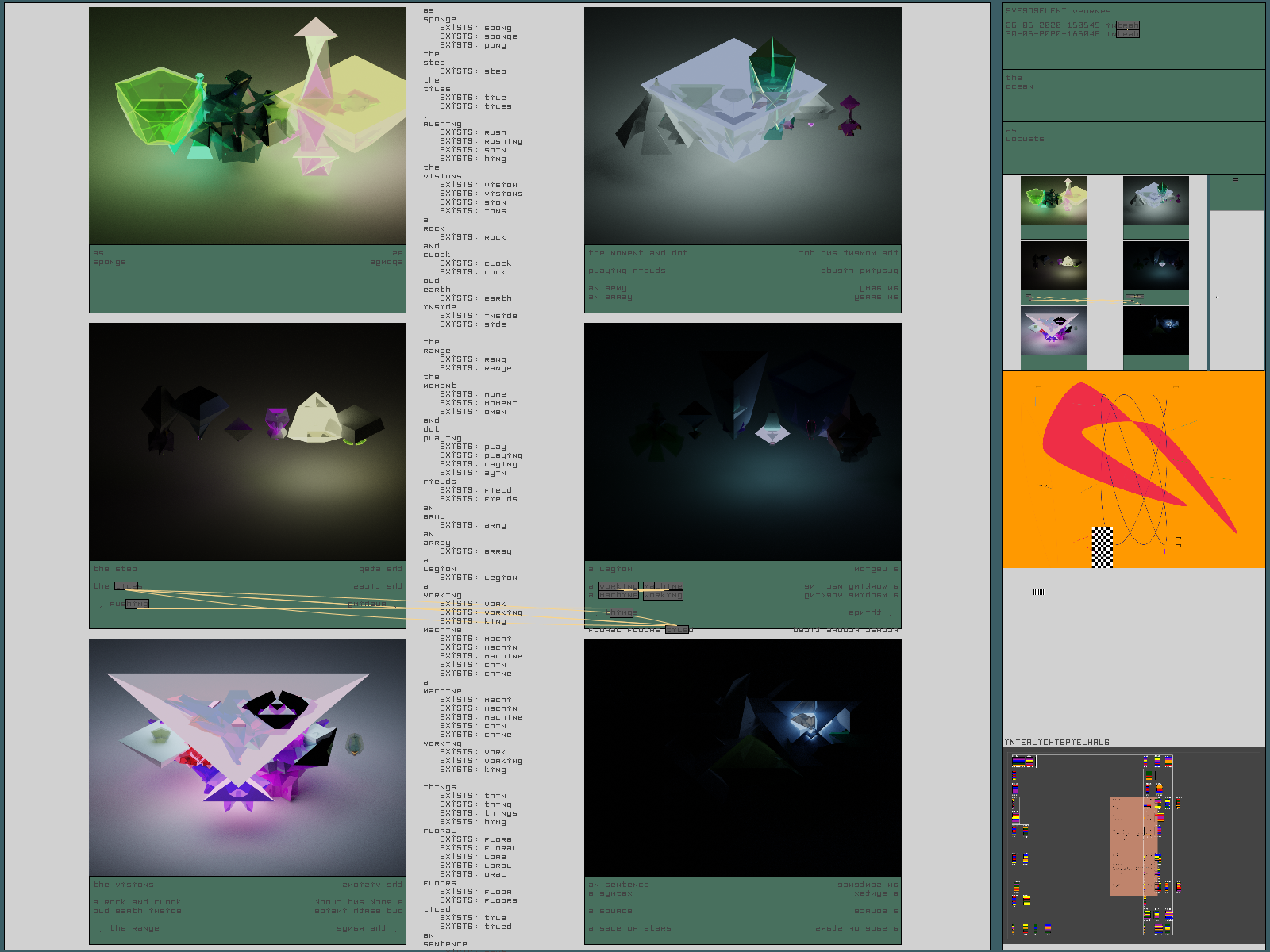Select the 30-05-2020-185046 file entry
1270x952 pixels.
1072,34
